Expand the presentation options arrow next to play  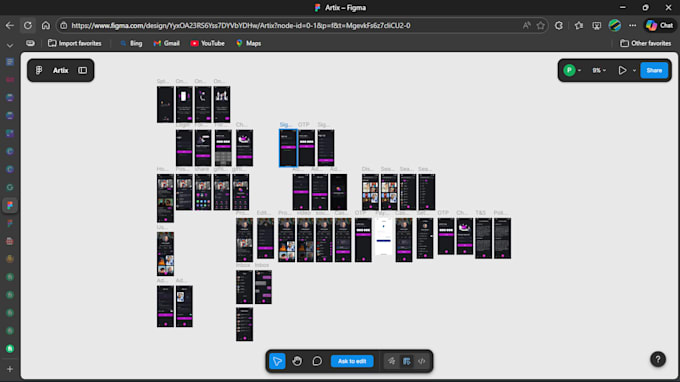click(x=634, y=70)
